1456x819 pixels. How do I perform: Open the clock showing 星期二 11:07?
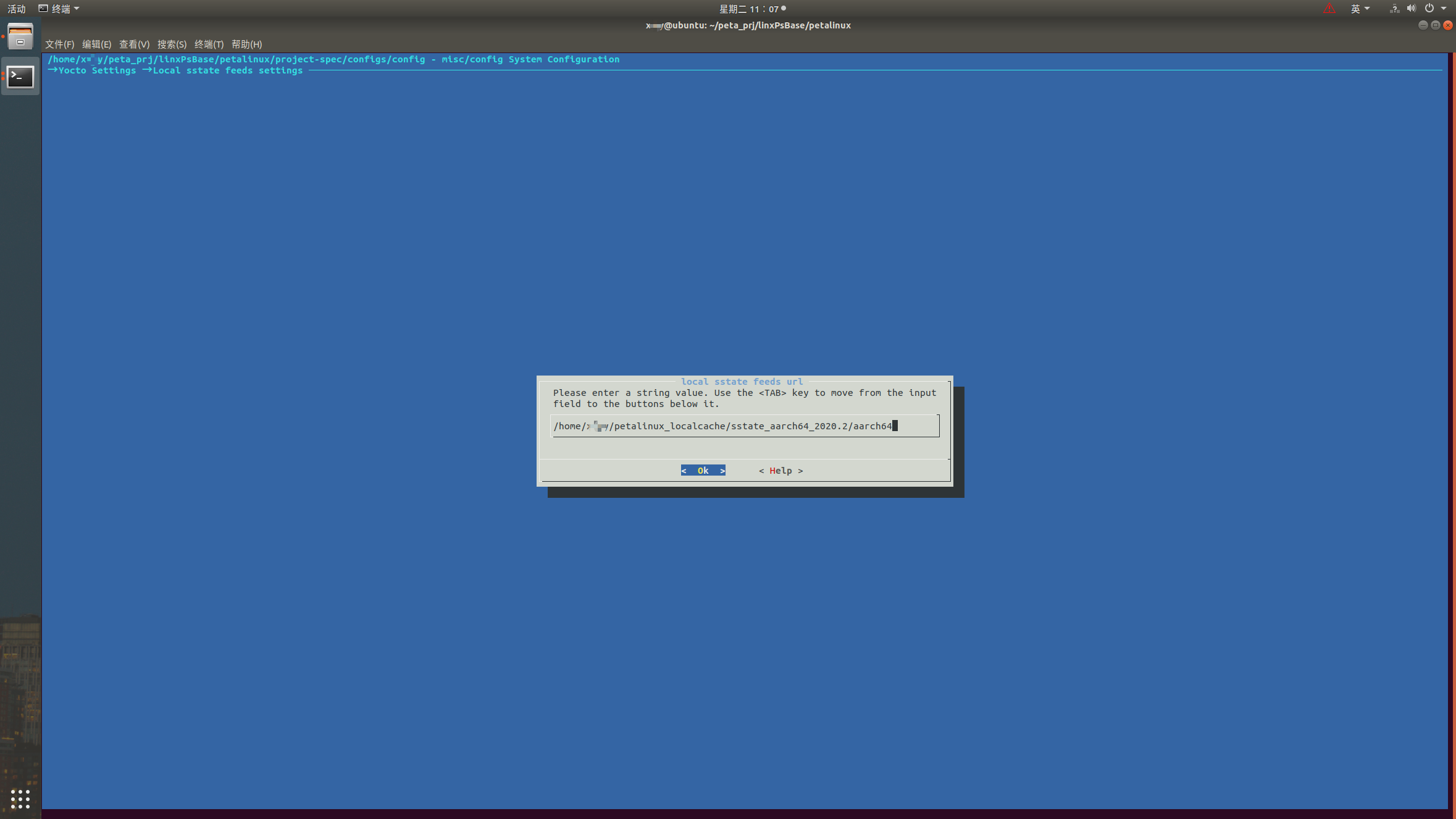pos(750,8)
